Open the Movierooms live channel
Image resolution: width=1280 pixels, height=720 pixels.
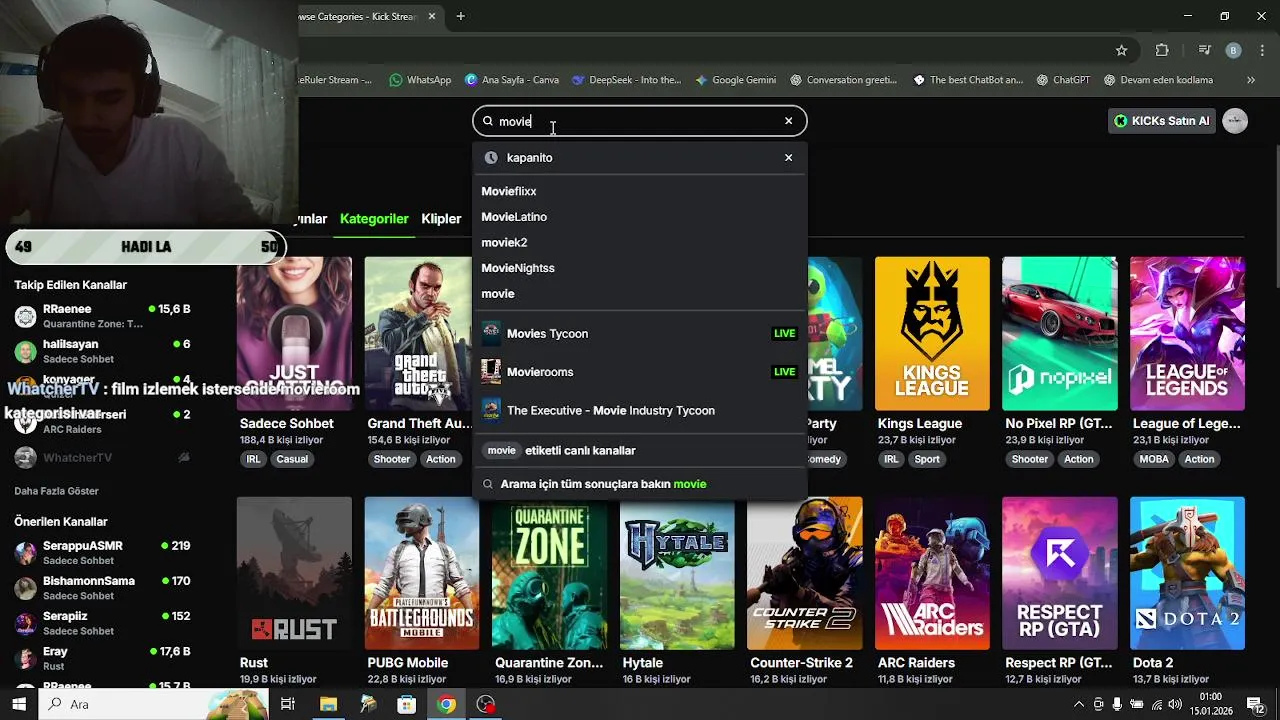click(640, 371)
